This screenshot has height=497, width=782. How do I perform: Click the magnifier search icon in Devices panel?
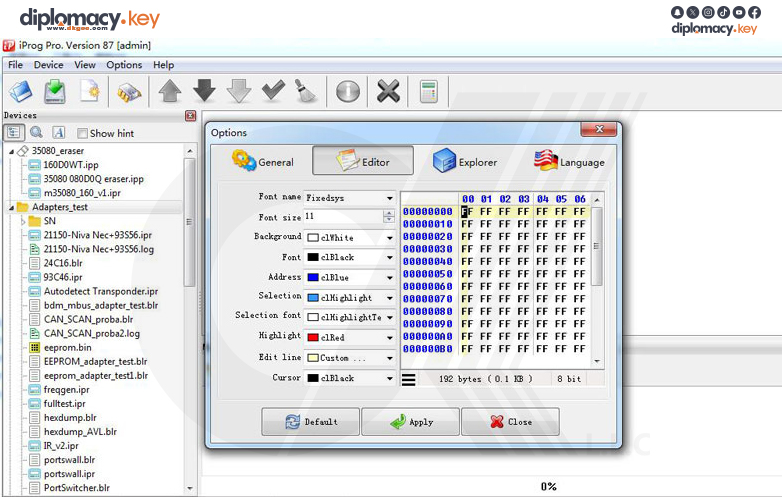tap(36, 133)
